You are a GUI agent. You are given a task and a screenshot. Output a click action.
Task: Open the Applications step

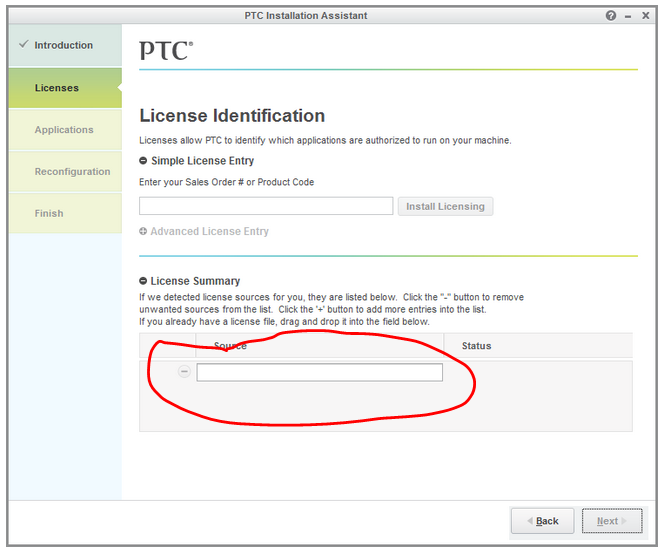click(65, 130)
